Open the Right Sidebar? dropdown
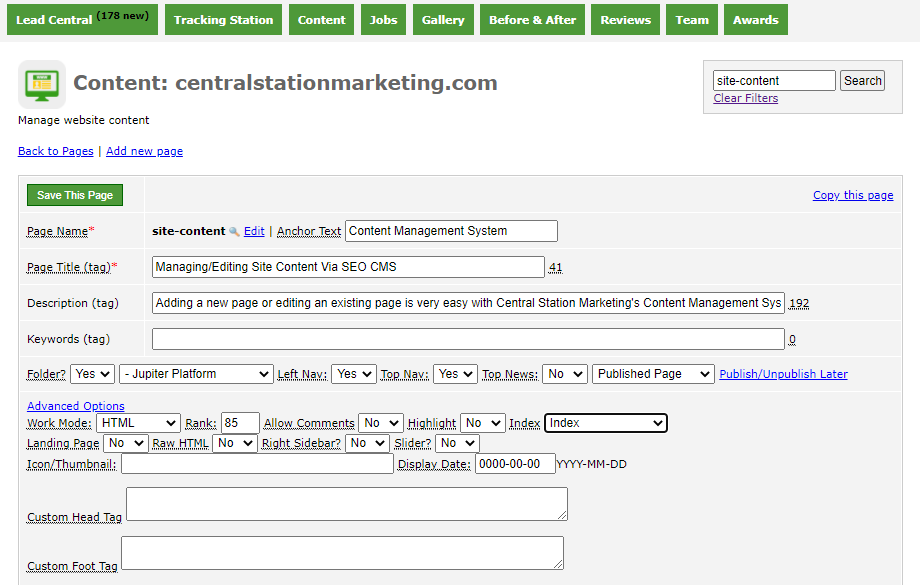 [x=367, y=443]
